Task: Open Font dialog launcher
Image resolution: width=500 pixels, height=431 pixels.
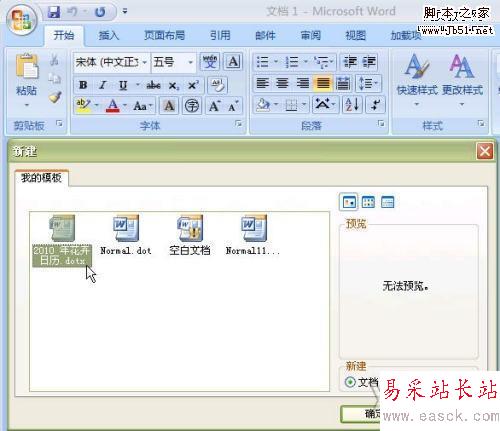Action: pos(238,124)
